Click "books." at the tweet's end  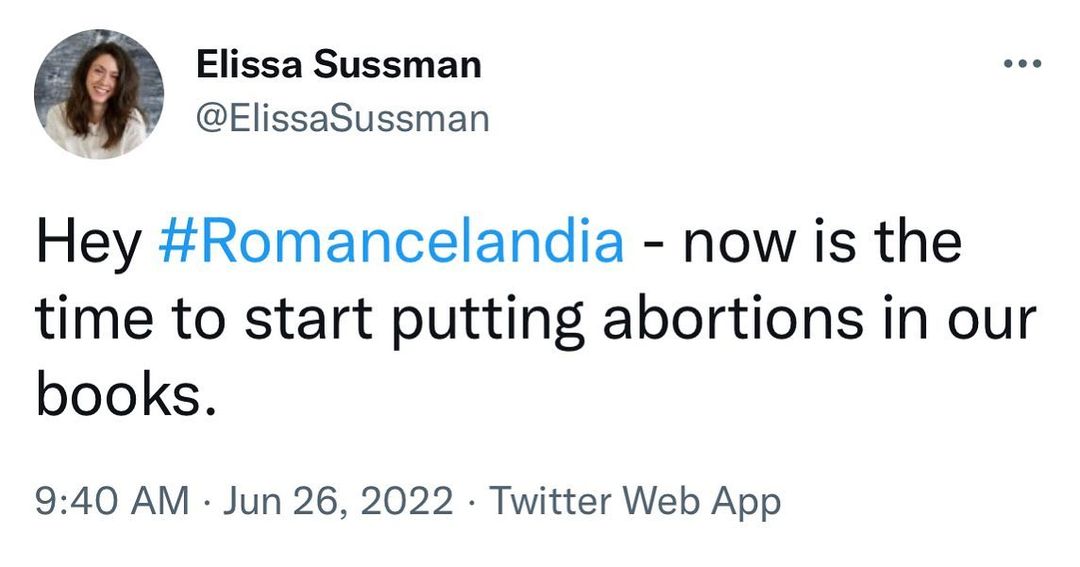[125, 394]
